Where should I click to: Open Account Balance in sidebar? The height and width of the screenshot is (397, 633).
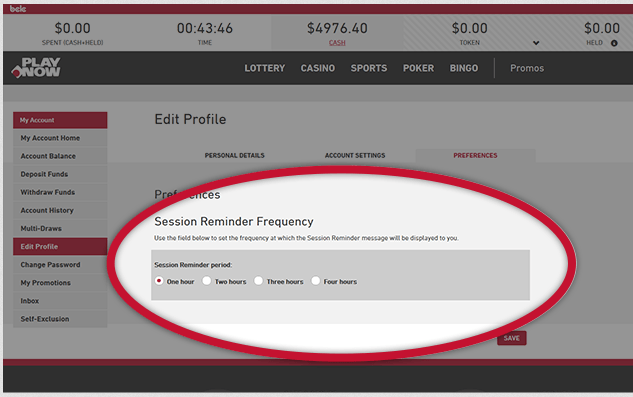pyautogui.click(x=60, y=156)
